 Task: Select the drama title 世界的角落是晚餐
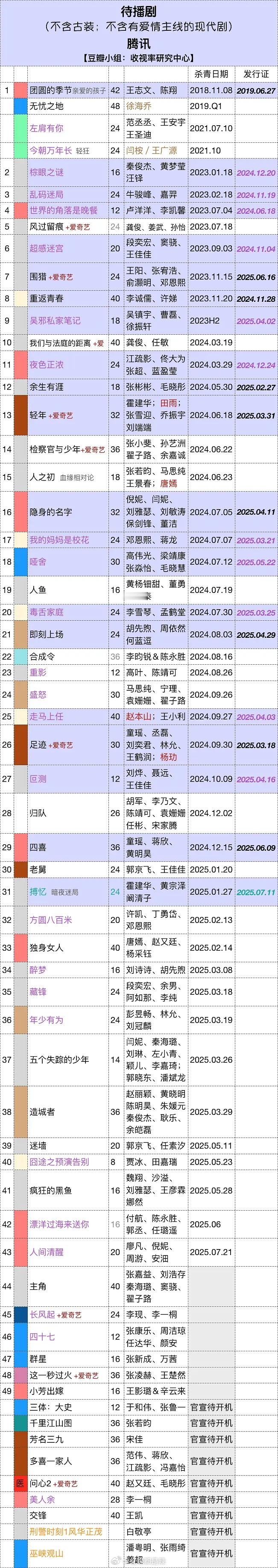click(x=63, y=211)
